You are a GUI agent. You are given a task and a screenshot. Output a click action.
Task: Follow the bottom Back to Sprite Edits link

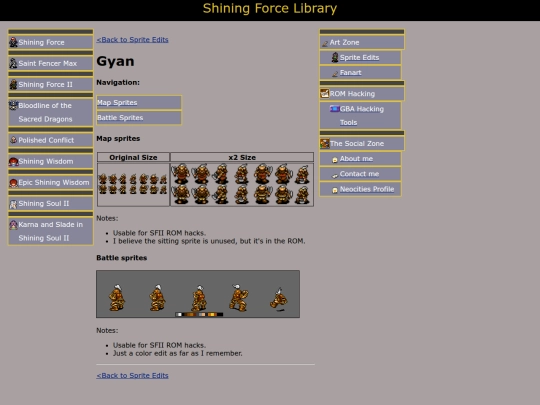(x=132, y=375)
